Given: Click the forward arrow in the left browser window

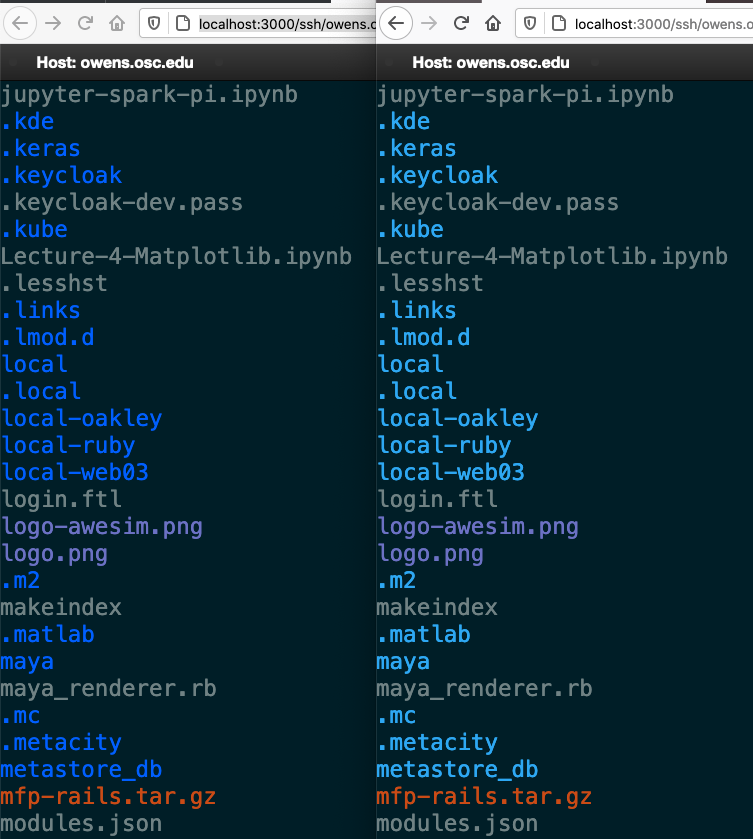Looking at the screenshot, I should (x=53, y=22).
